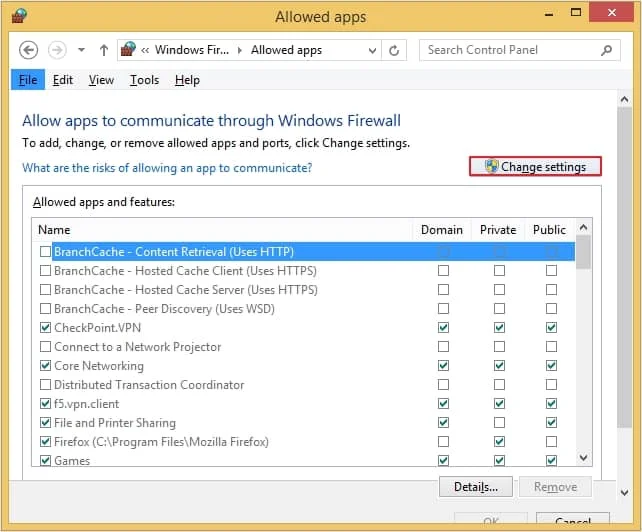Uncheck Public for Core Networking
The image size is (642, 532).
click(552, 365)
